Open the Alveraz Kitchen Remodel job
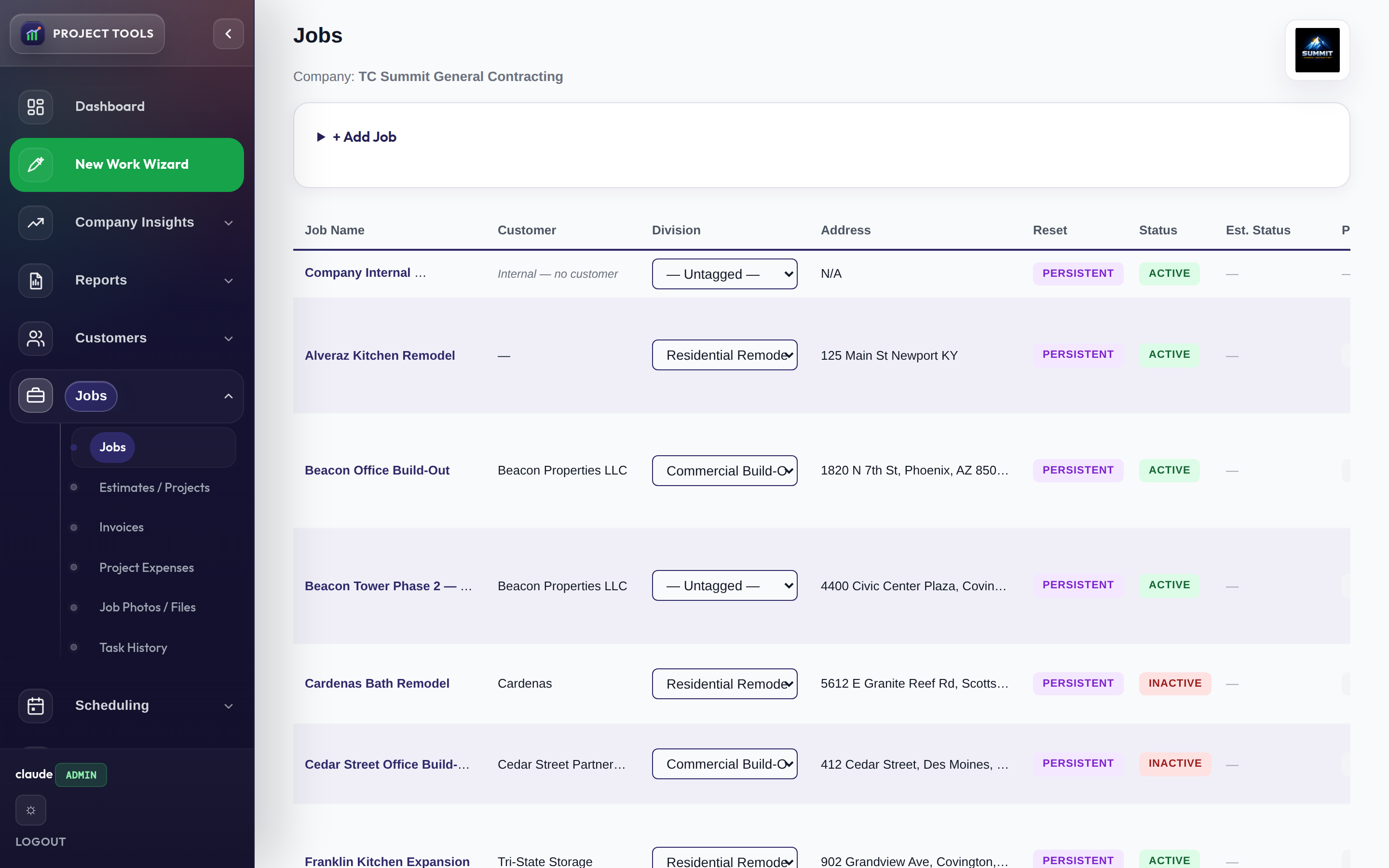Screen dimensions: 1389x868 pyautogui.click(x=380, y=355)
